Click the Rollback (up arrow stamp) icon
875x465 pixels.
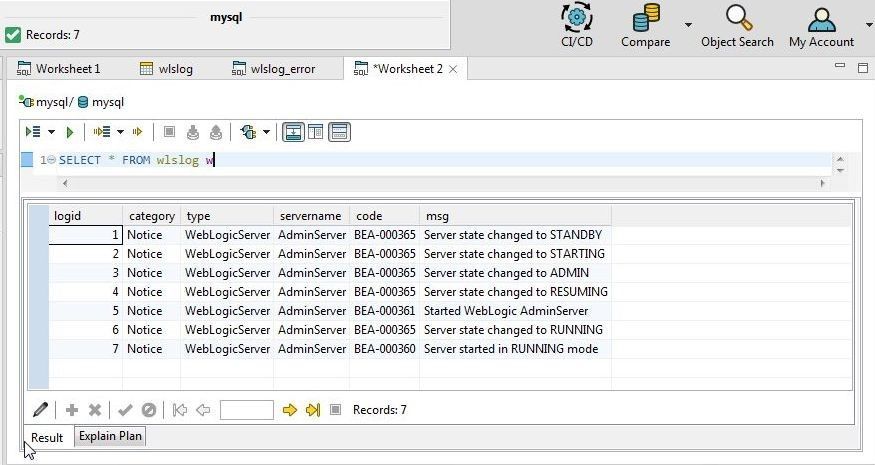pos(216,132)
